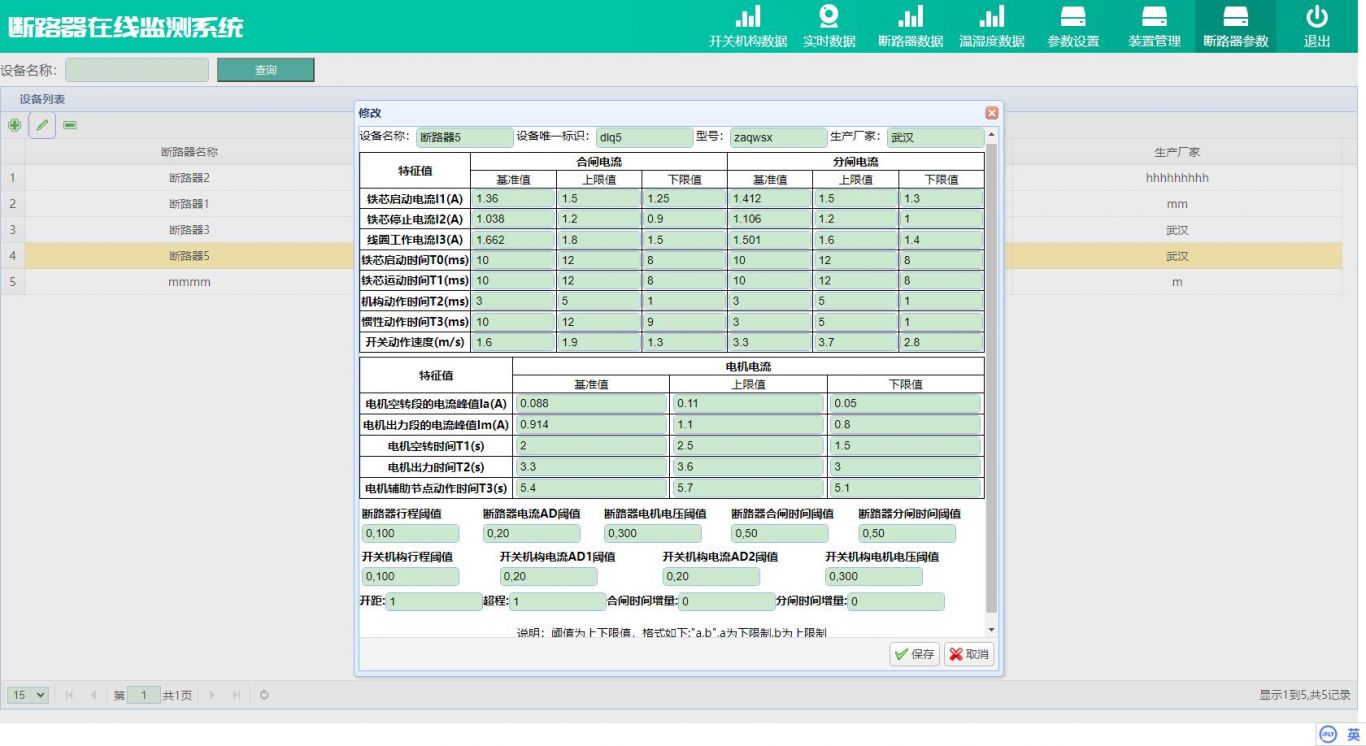Click the dialog 设备名称 field 断路器5
Screen dimensions: 1366x746
pos(463,137)
